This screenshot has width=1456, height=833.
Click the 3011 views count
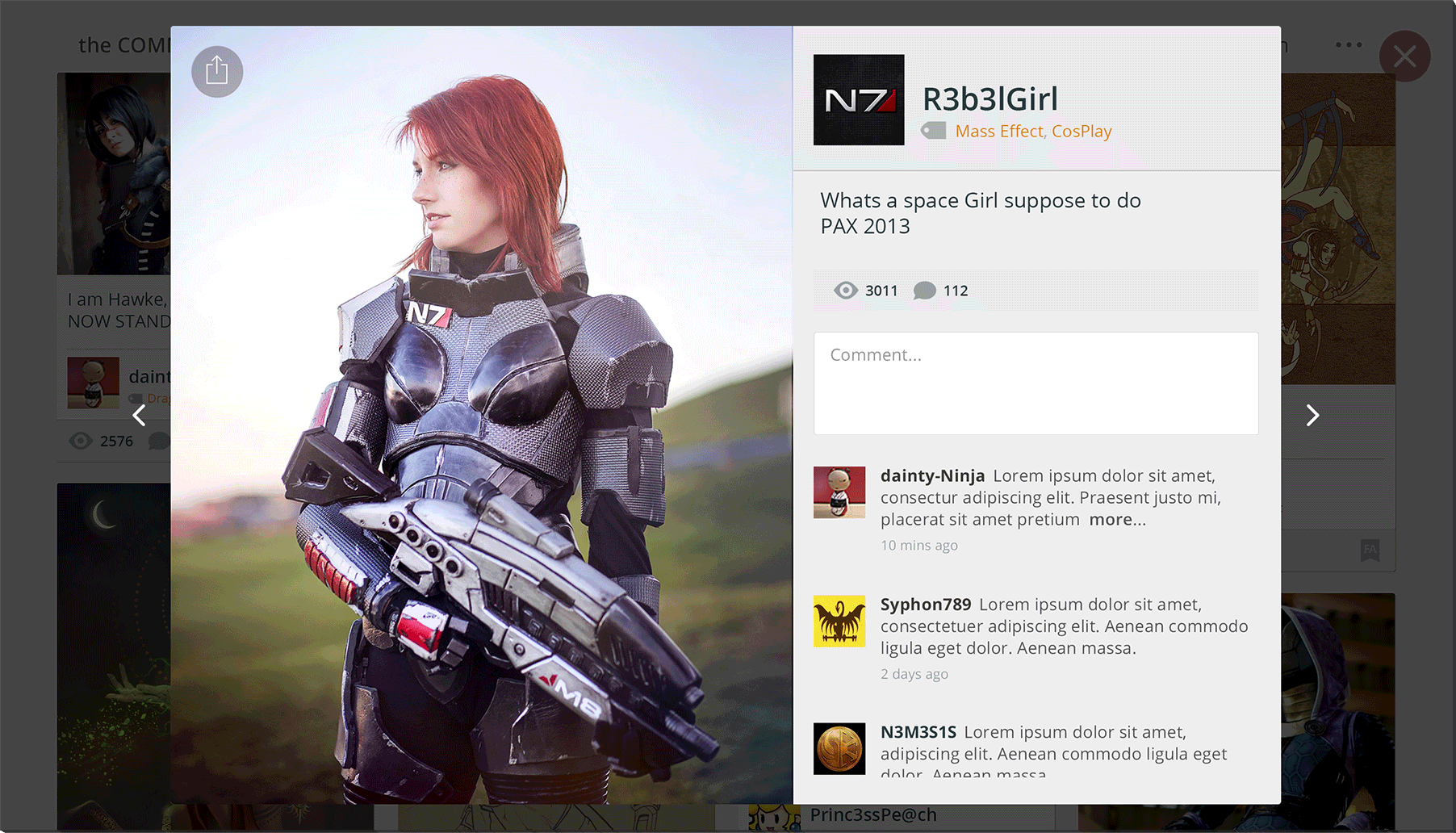pyautogui.click(x=881, y=291)
